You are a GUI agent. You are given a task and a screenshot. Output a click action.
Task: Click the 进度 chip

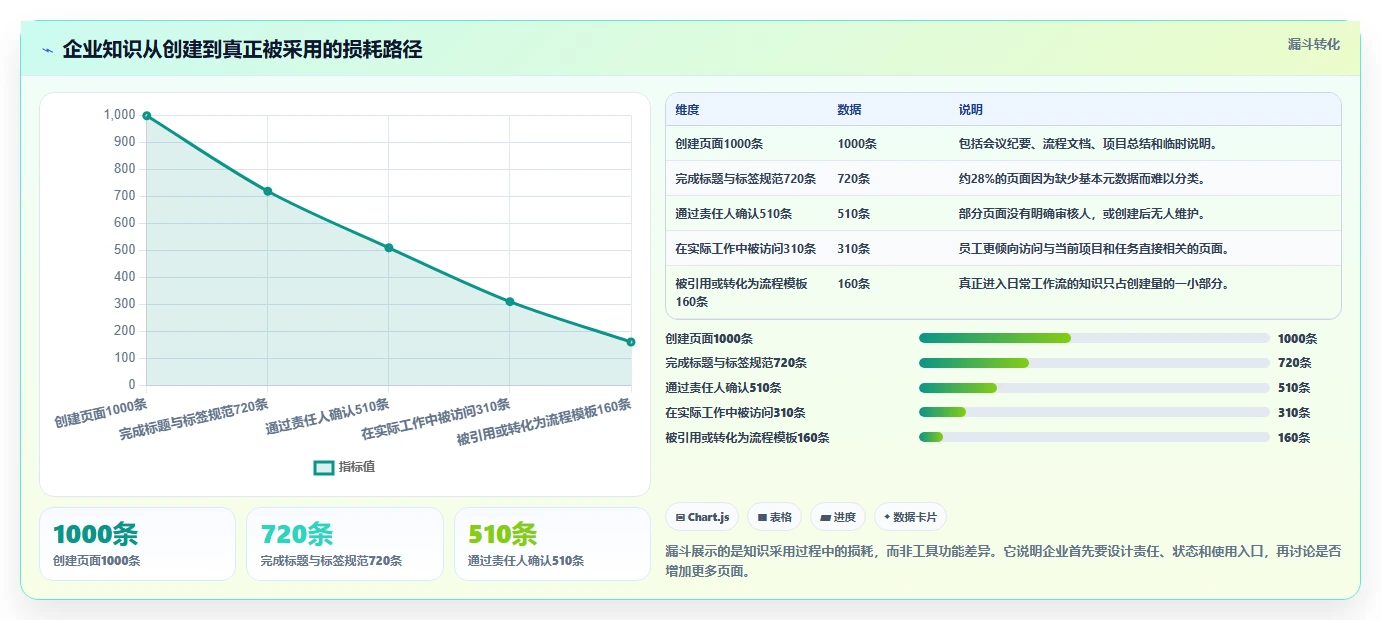point(838,517)
